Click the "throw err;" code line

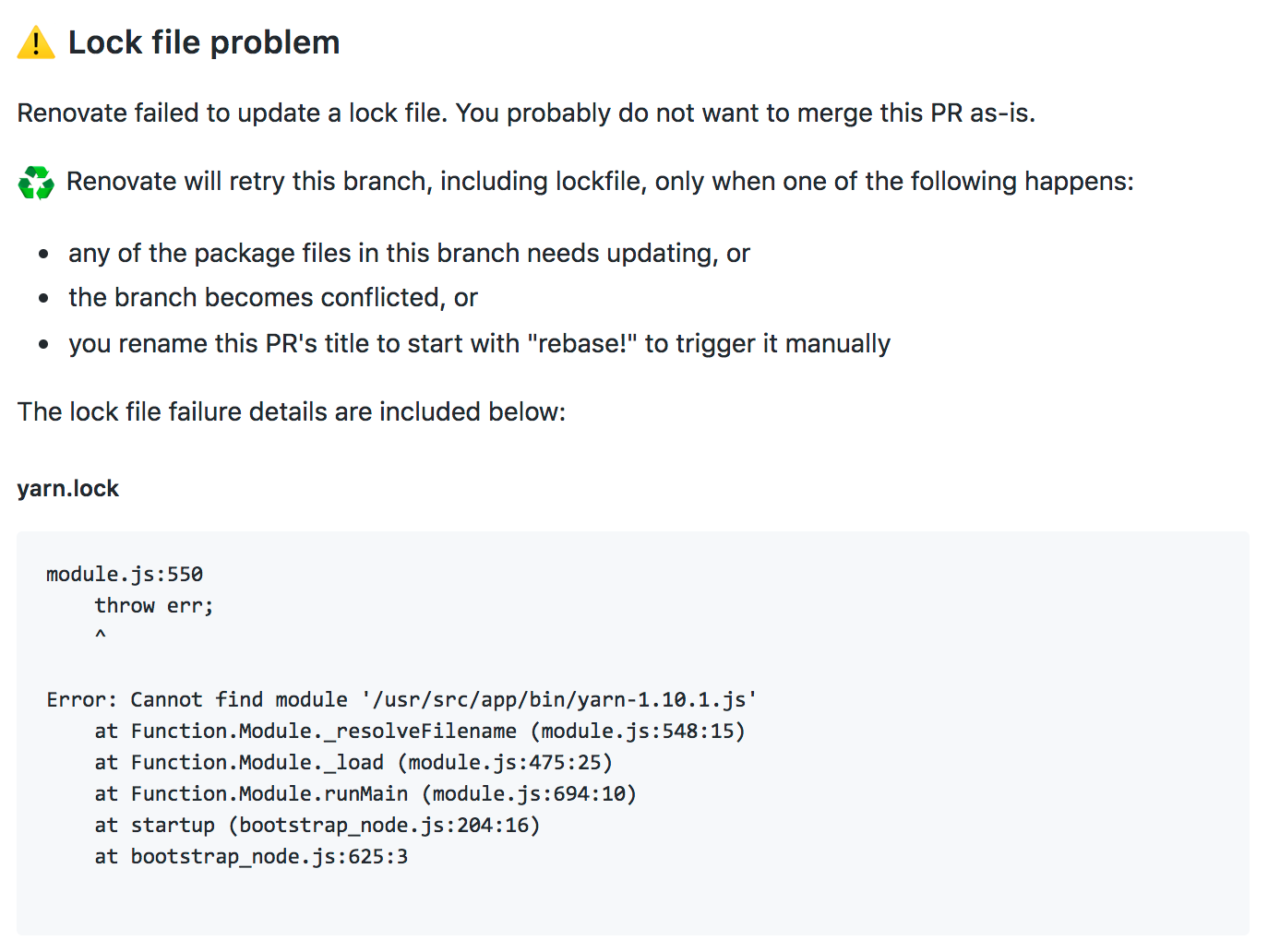(154, 605)
